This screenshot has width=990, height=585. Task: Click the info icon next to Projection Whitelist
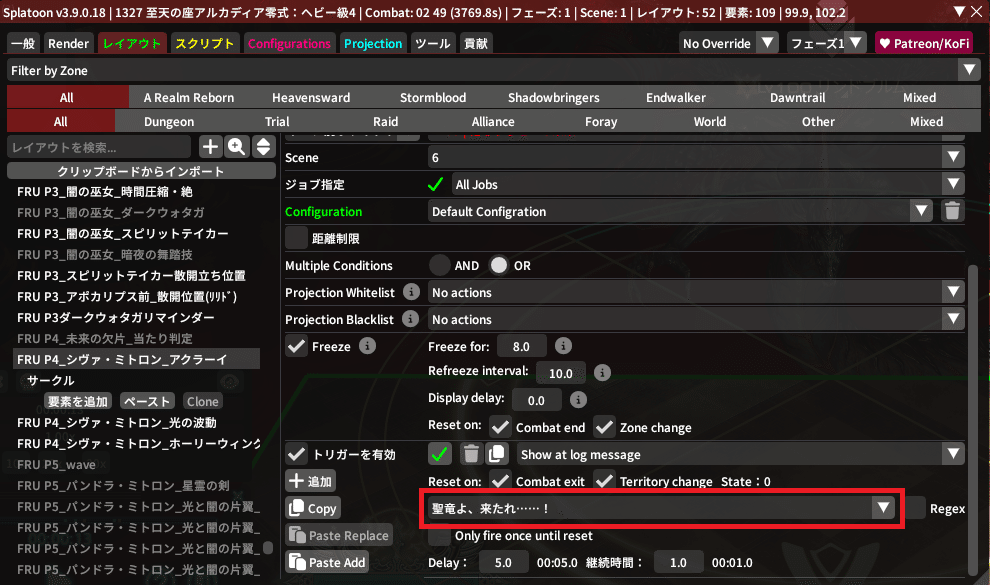412,293
